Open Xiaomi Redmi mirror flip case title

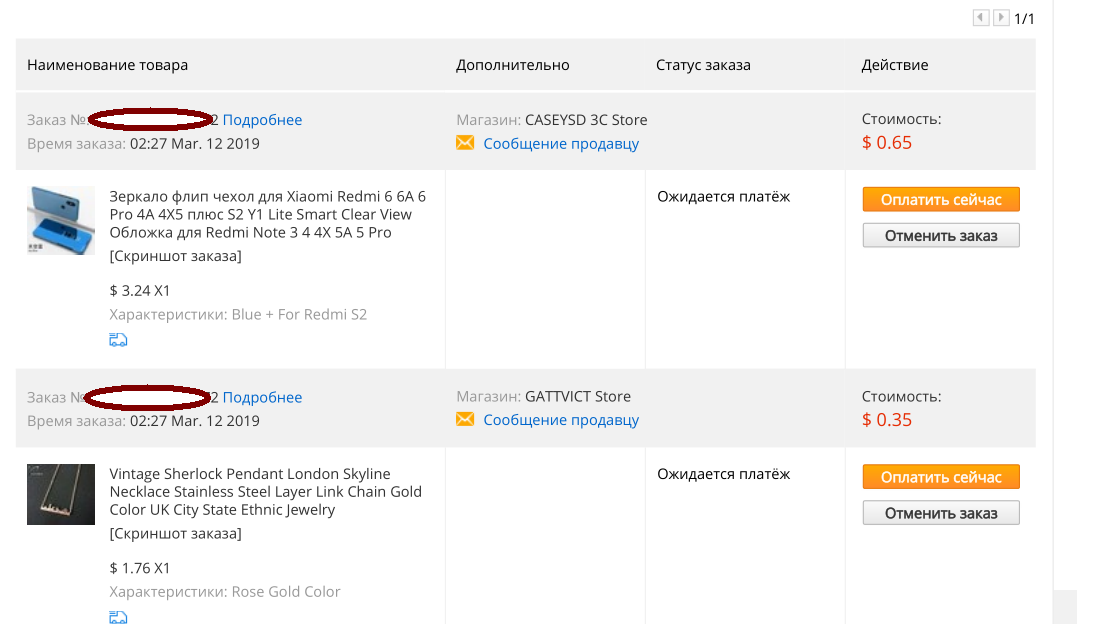pos(268,215)
